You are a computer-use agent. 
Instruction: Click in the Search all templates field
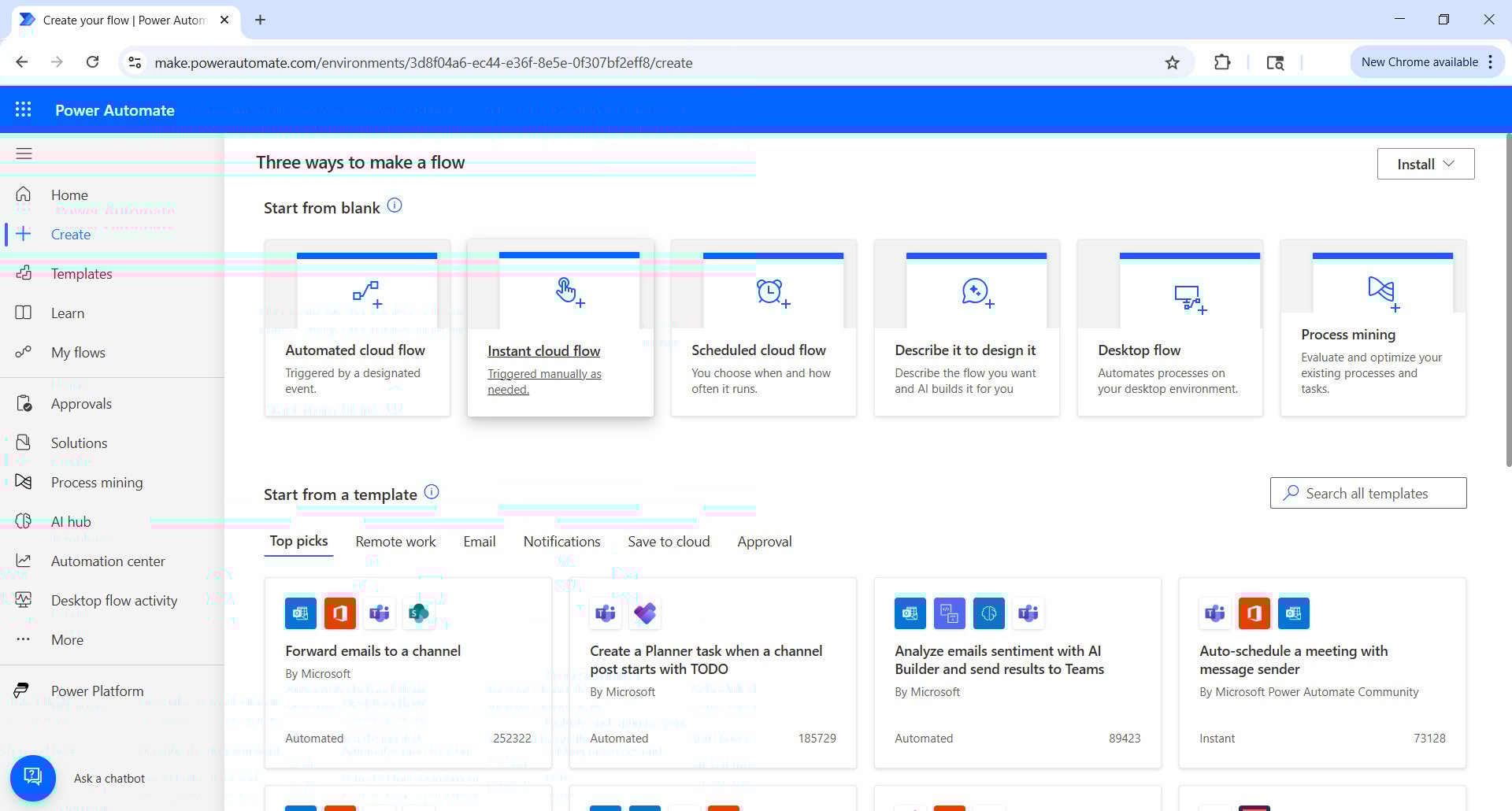(1368, 493)
